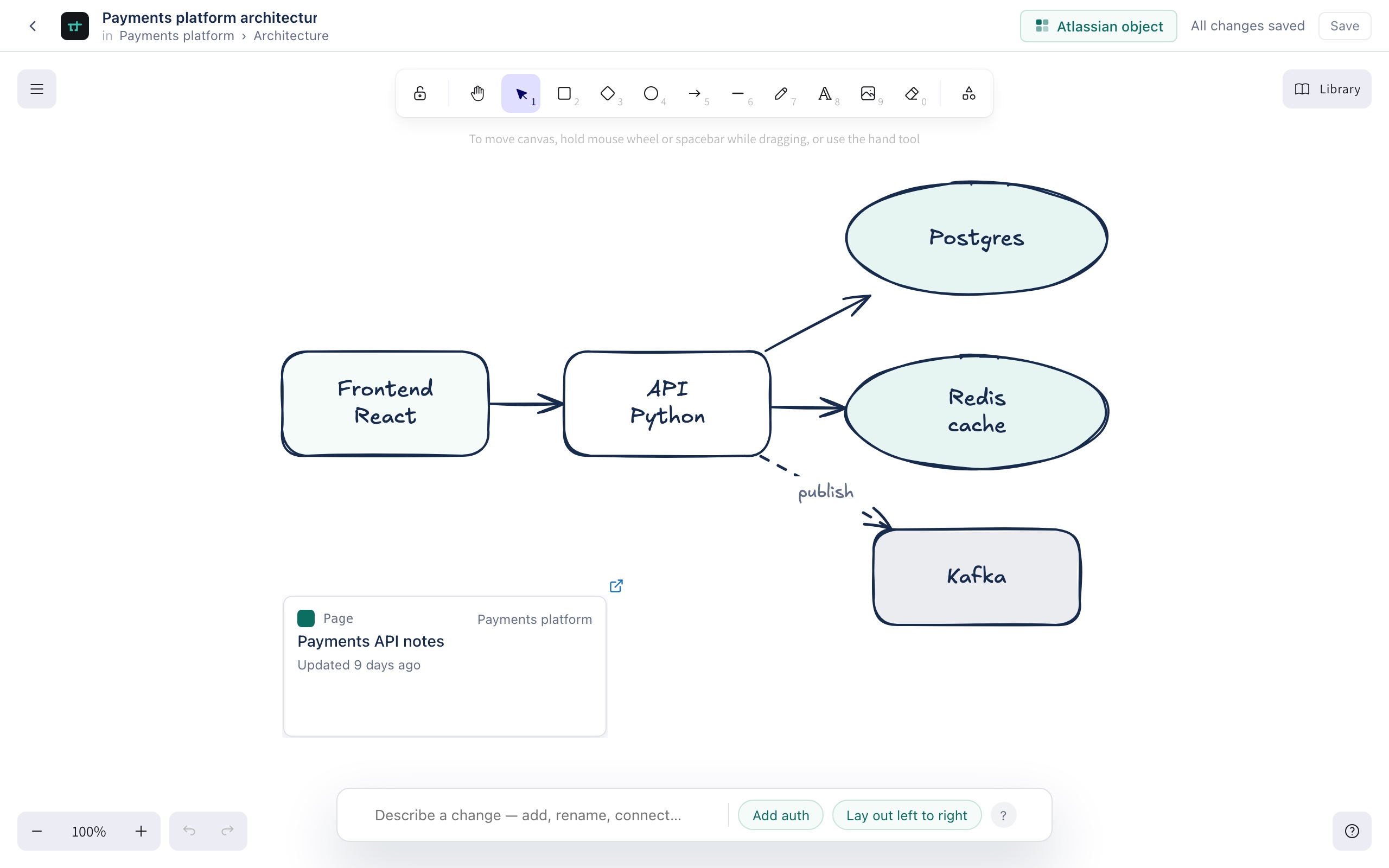Viewport: 1389px width, 868px height.
Task: Click the Payments platform label on card
Action: click(534, 620)
